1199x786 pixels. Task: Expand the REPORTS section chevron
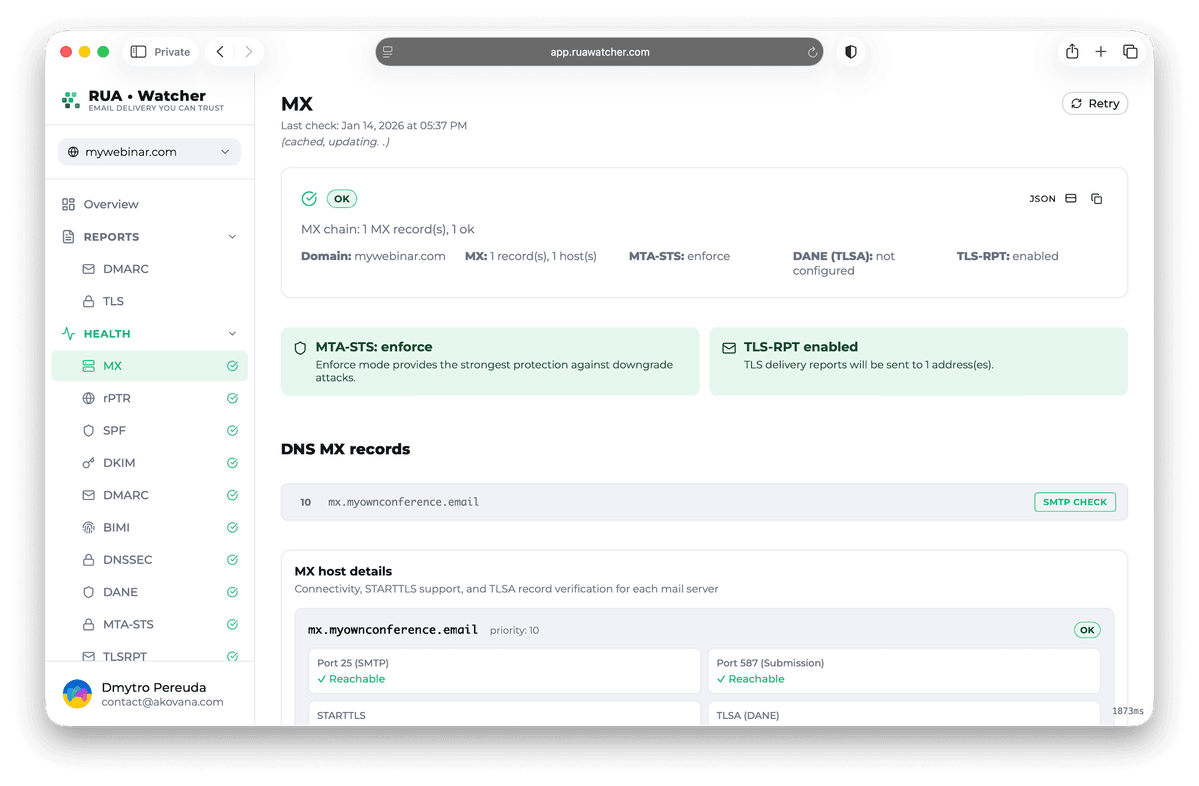coord(233,236)
